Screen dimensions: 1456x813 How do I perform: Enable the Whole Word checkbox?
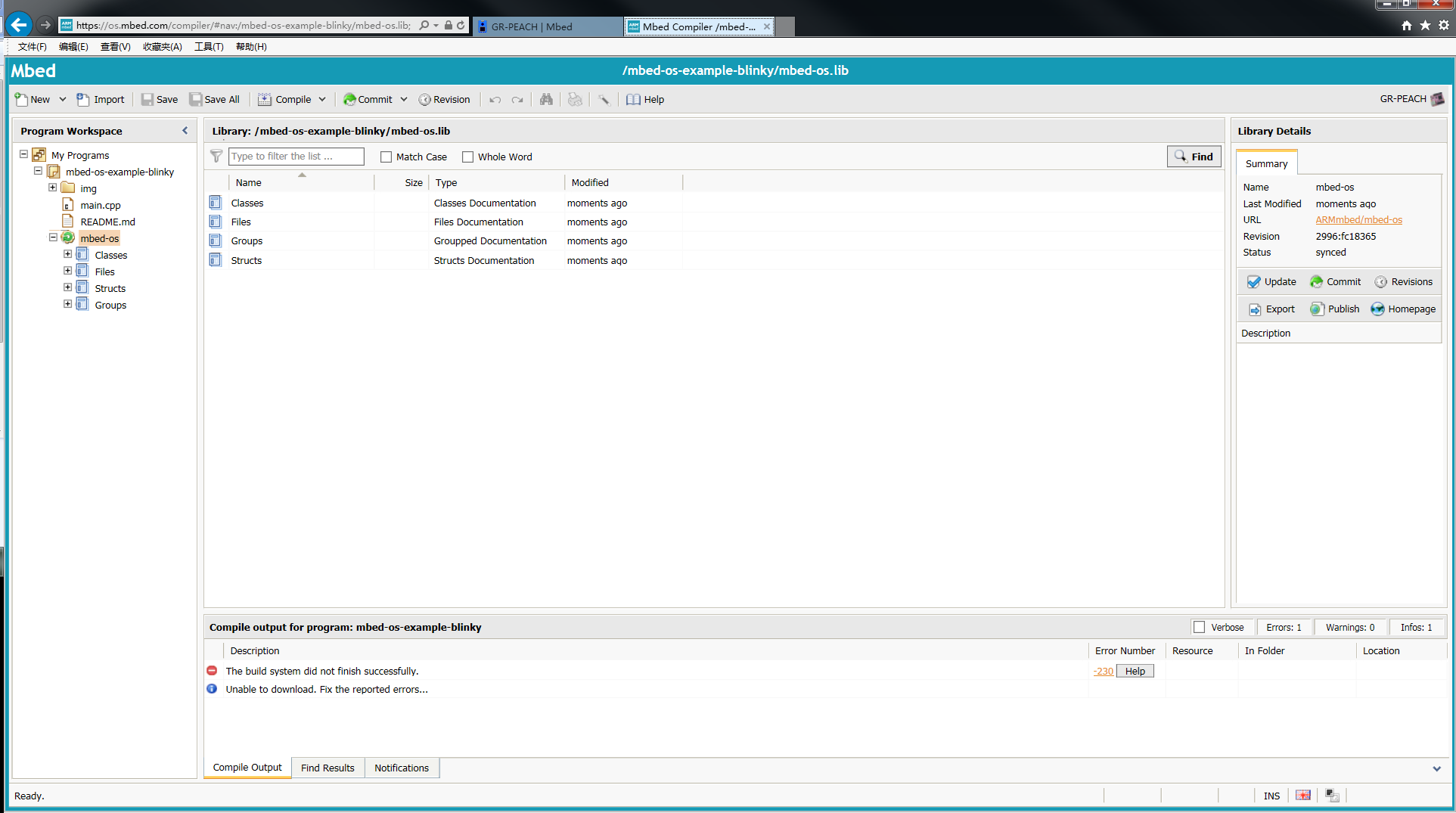(468, 157)
